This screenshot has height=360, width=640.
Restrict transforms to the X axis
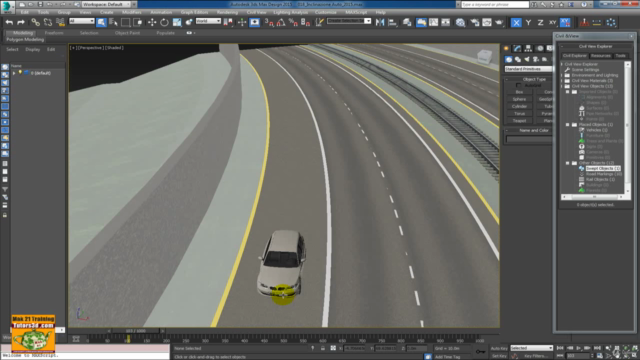tap(516, 22)
